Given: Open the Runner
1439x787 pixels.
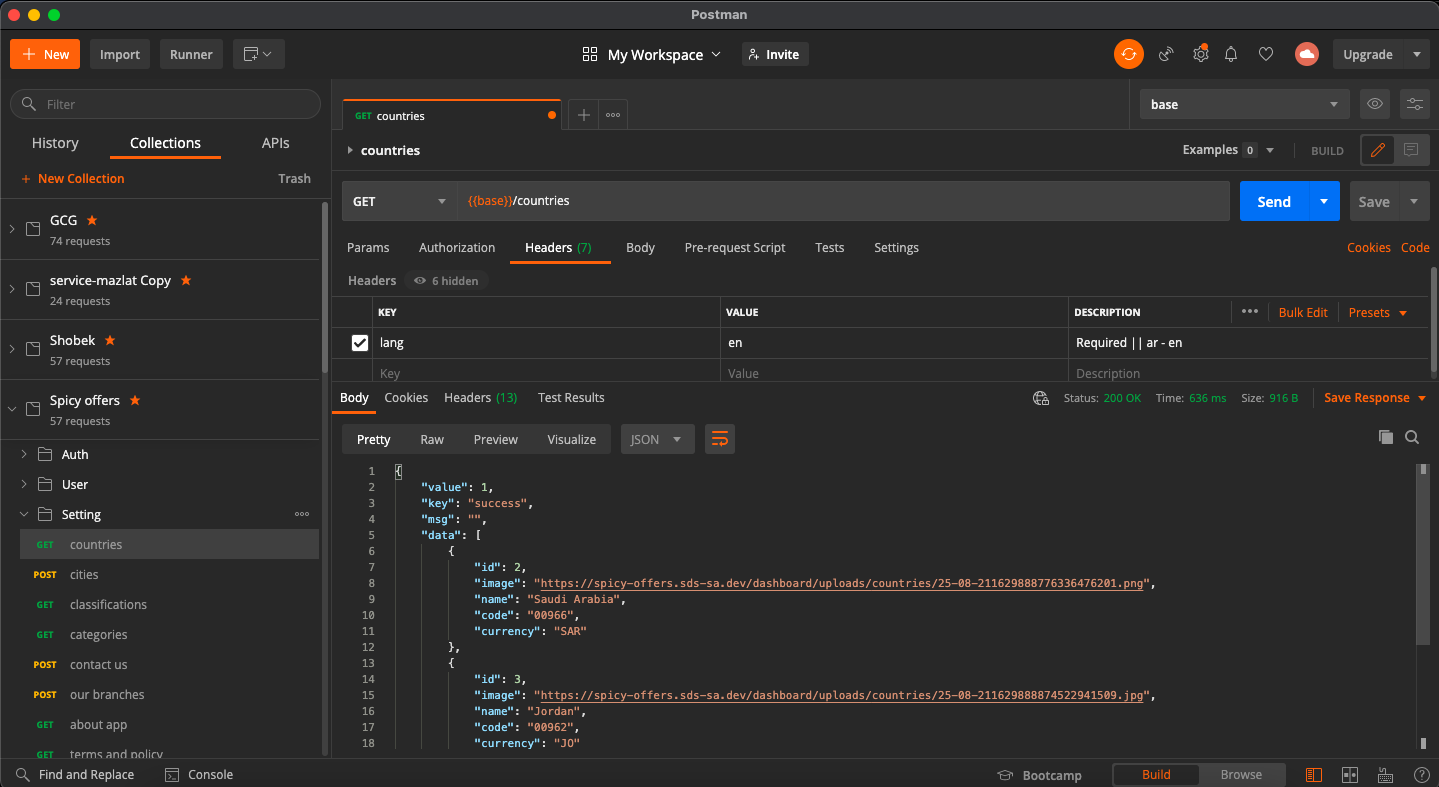Looking at the screenshot, I should (191, 54).
